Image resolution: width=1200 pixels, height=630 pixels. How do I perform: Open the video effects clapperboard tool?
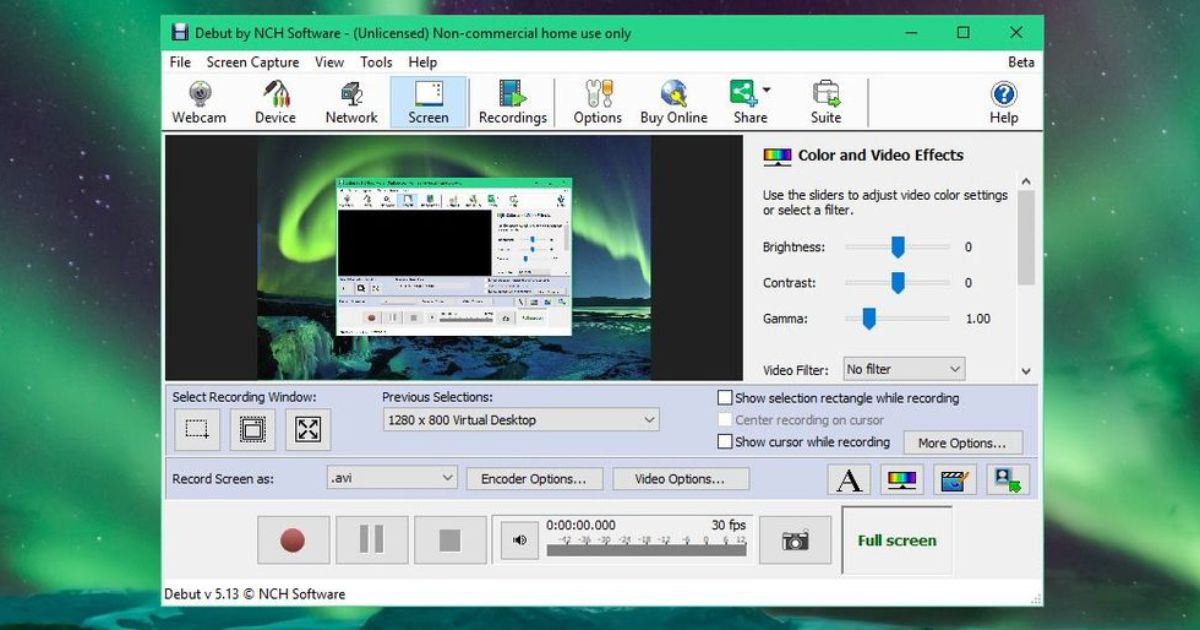(x=954, y=479)
